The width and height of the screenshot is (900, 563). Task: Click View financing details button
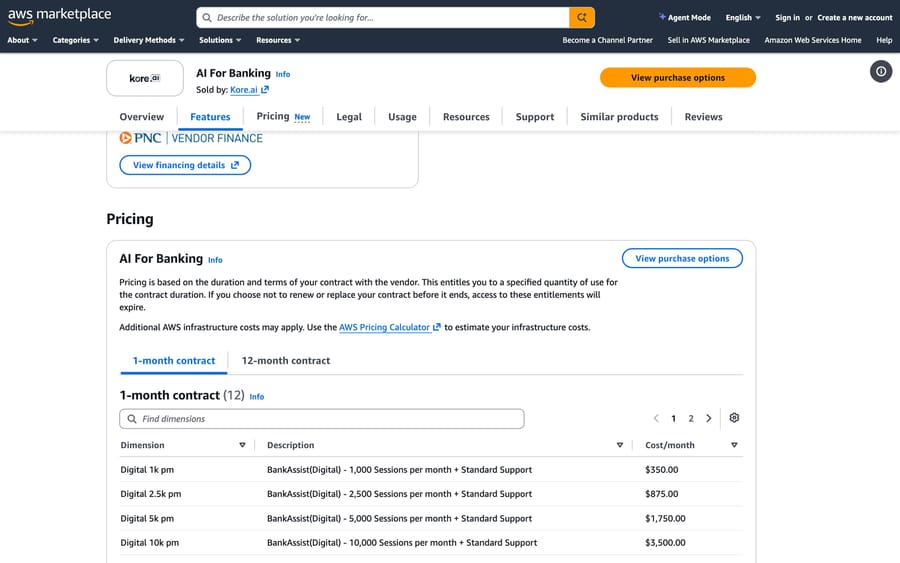tap(185, 165)
